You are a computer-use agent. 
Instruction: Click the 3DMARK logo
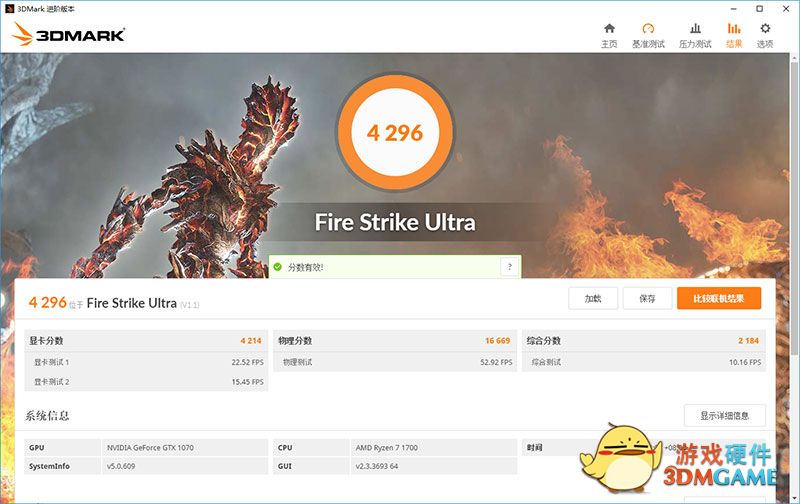point(68,34)
